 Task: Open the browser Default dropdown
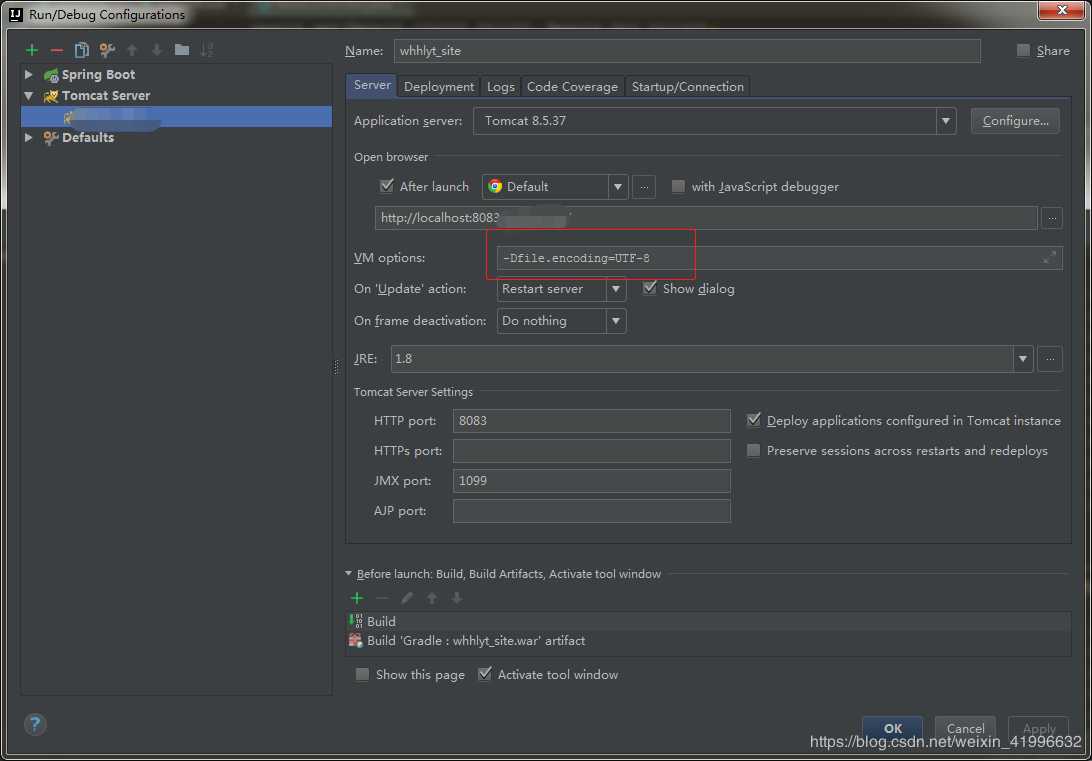pyautogui.click(x=617, y=187)
